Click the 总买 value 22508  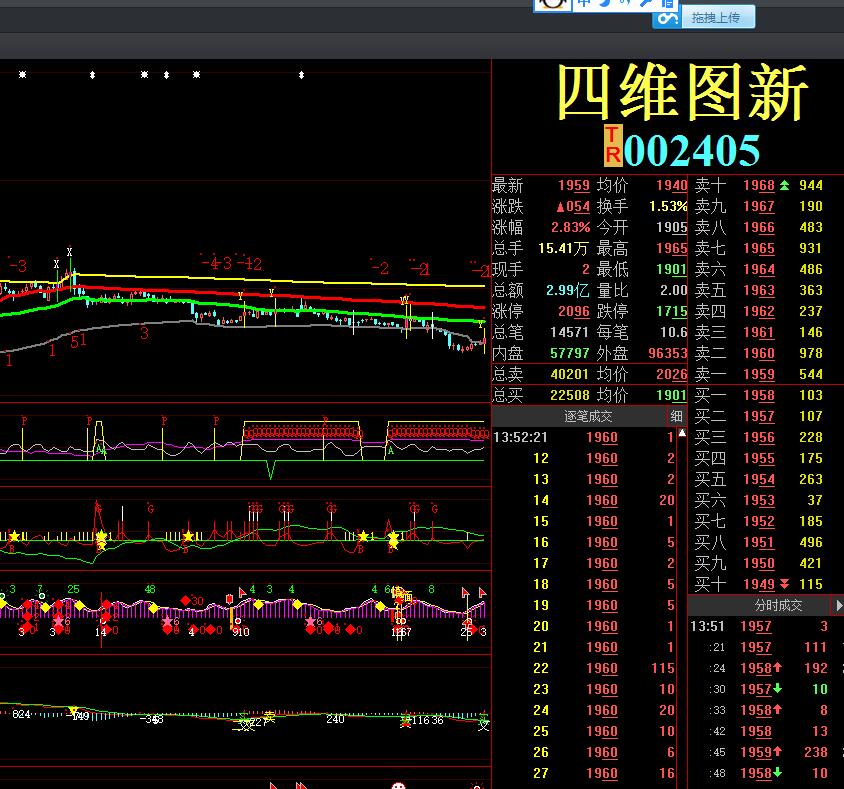click(569, 396)
